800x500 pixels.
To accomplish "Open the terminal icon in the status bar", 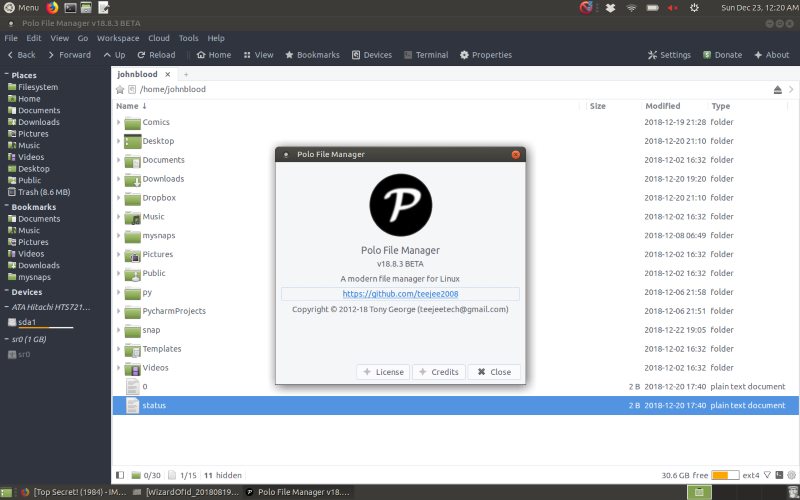I will tap(779, 475).
